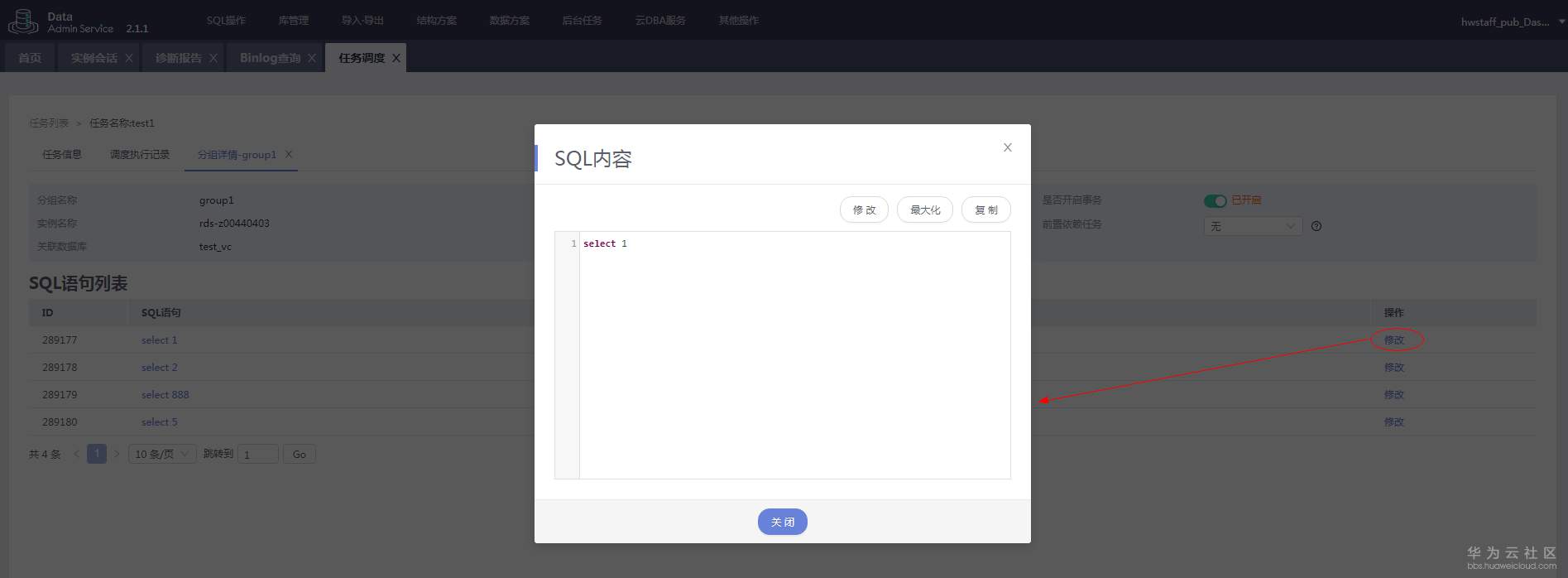
Task: Toggle the 是否开启事务 switch
Action: (x=1215, y=201)
